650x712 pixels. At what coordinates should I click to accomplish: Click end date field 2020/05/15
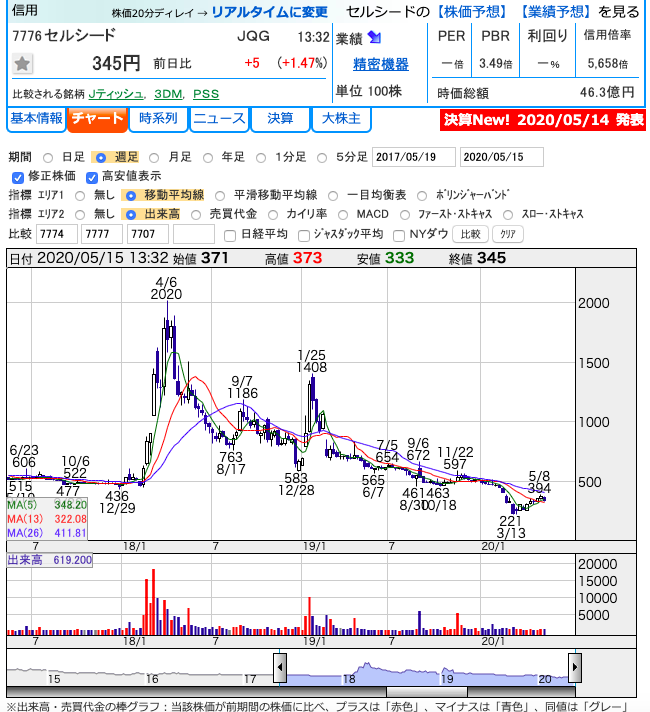coord(501,157)
